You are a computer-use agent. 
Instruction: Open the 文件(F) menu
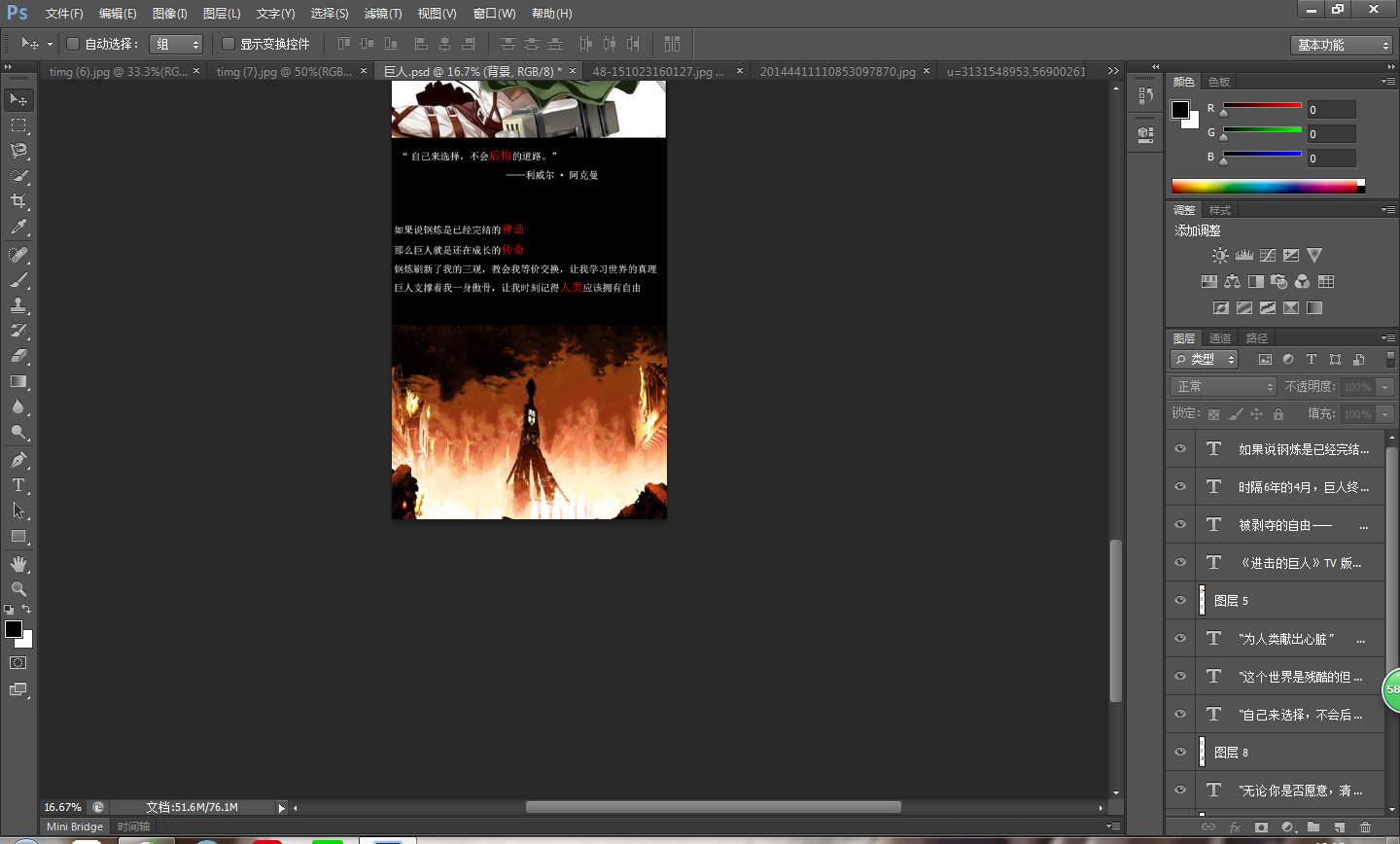[x=64, y=14]
